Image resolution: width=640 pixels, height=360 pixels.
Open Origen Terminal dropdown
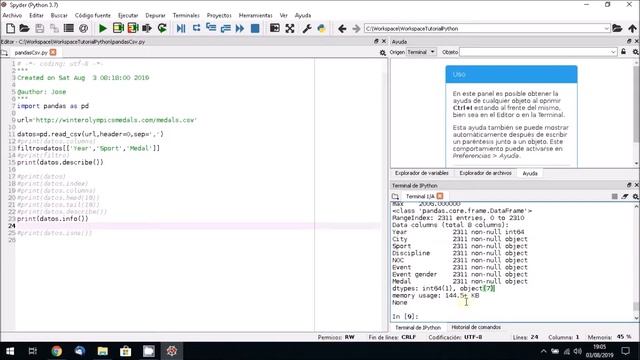pyautogui.click(x=421, y=52)
